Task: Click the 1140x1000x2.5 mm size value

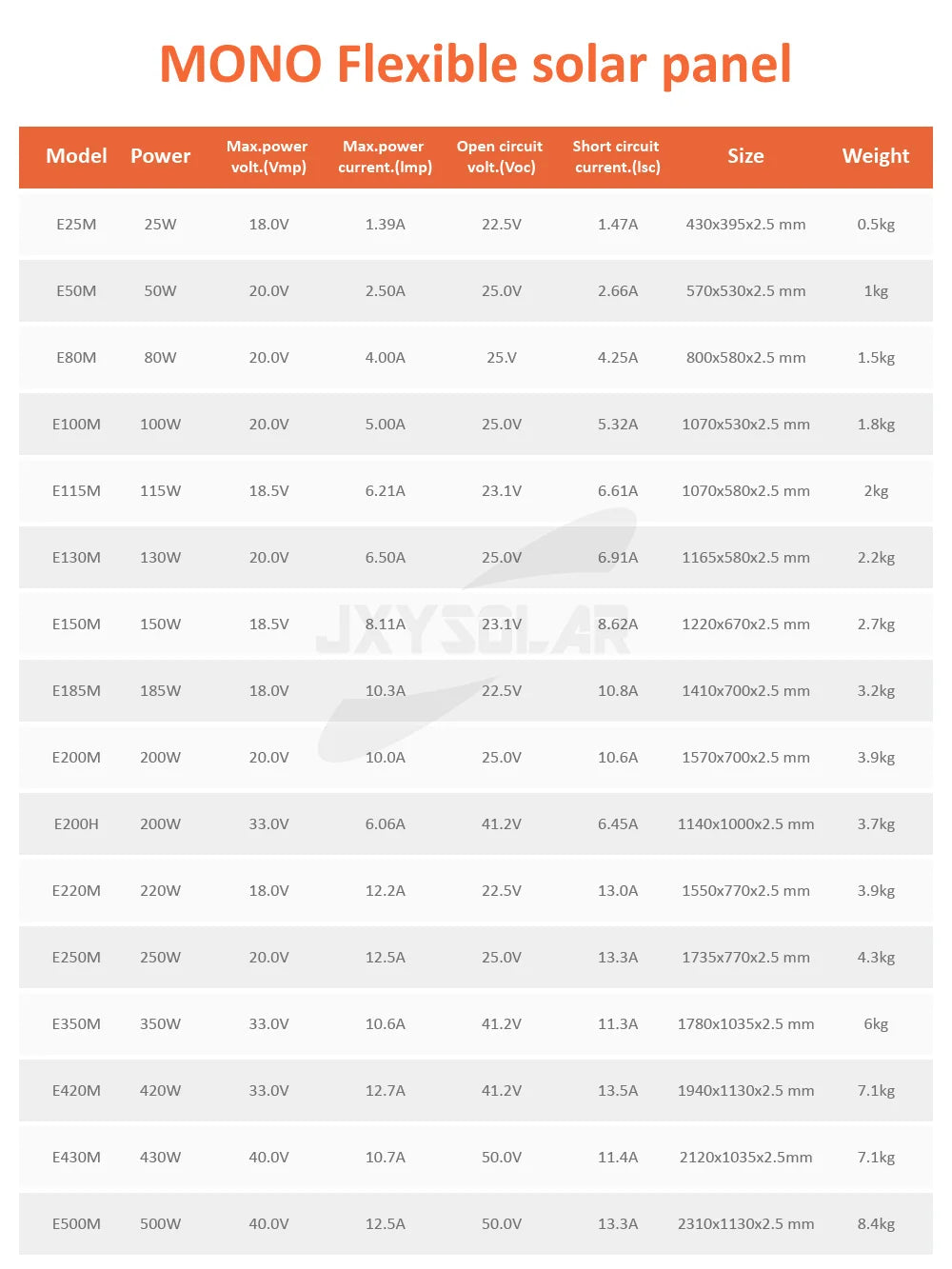Action: click(x=745, y=824)
